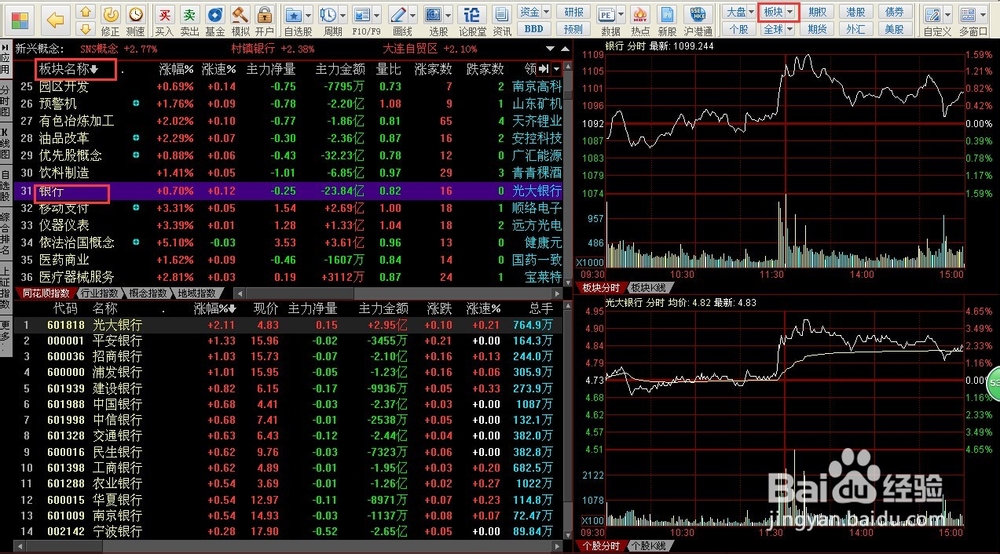
Task: Open the 热点 hot topics flame icon
Action: pos(640,14)
